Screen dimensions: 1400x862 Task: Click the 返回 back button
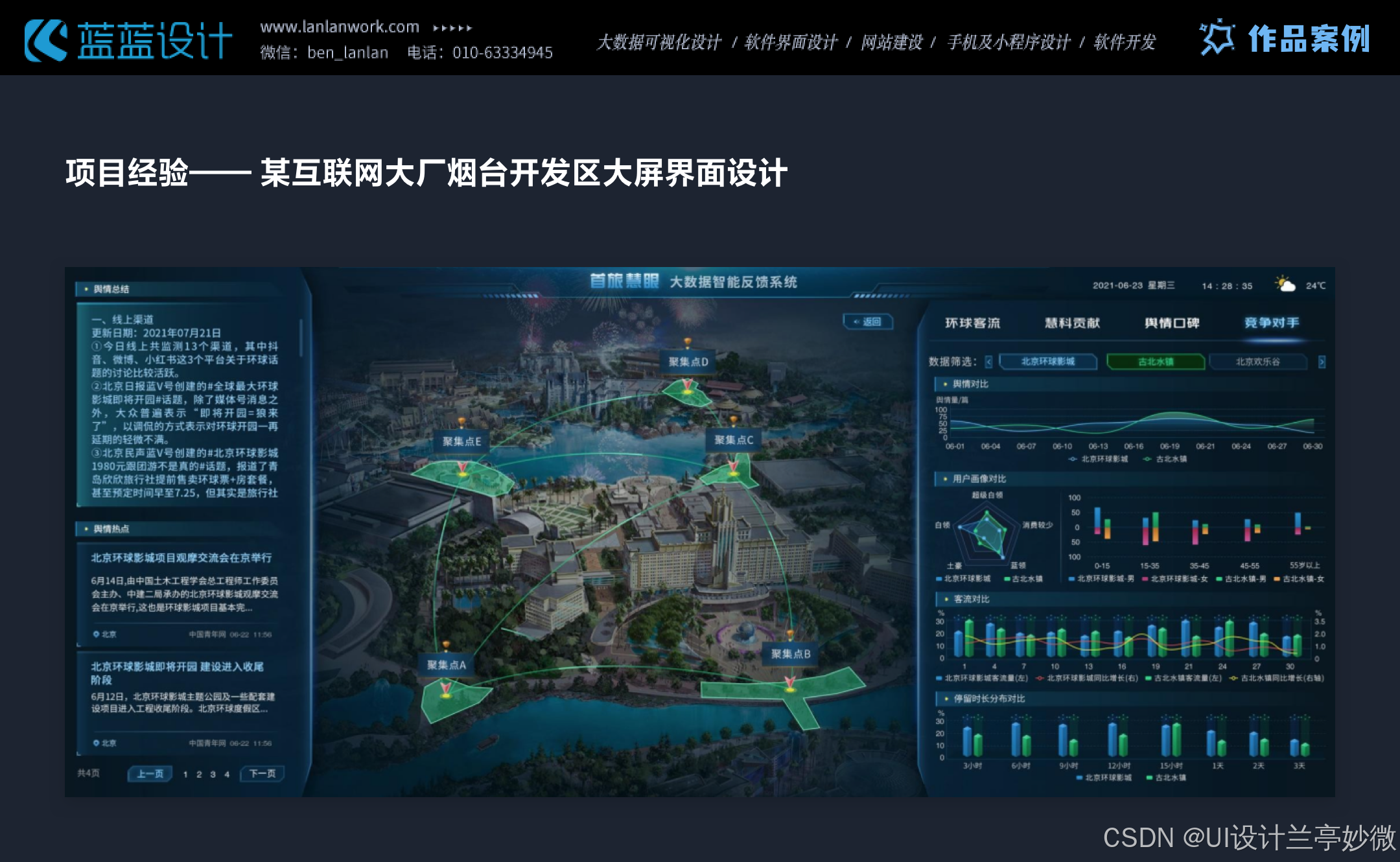click(x=868, y=321)
